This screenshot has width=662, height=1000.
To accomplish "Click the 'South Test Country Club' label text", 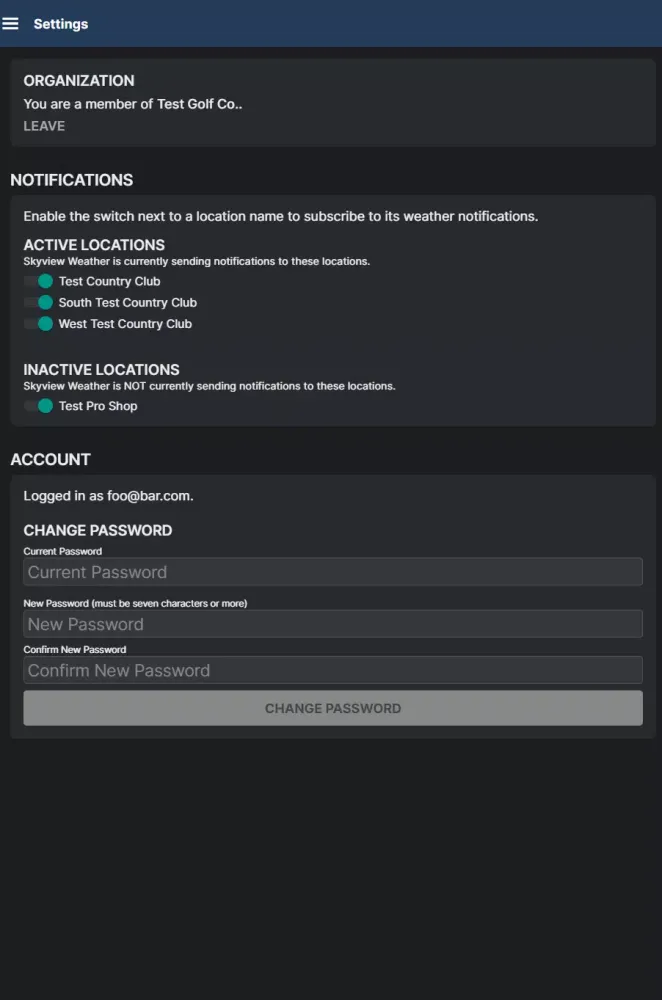I will click(x=127, y=302).
